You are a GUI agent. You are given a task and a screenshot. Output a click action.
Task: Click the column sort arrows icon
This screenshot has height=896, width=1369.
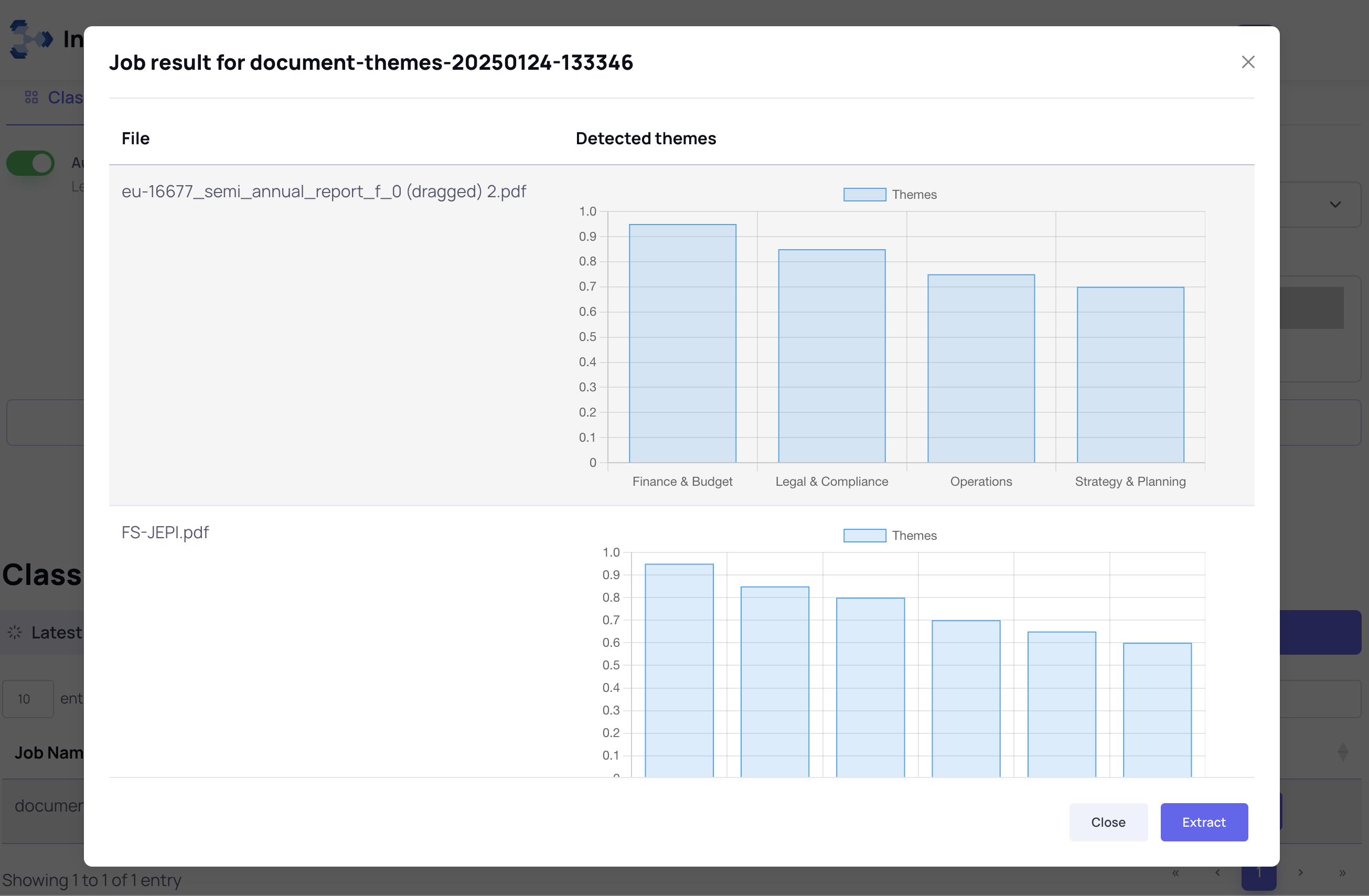coord(1343,752)
